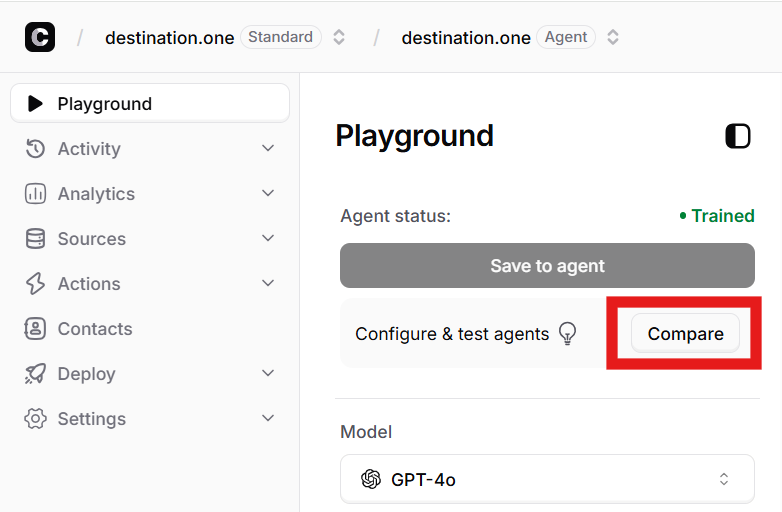Screen dimensions: 782x512
Task: Open the agent switcher next to Agent
Action: 613,37
